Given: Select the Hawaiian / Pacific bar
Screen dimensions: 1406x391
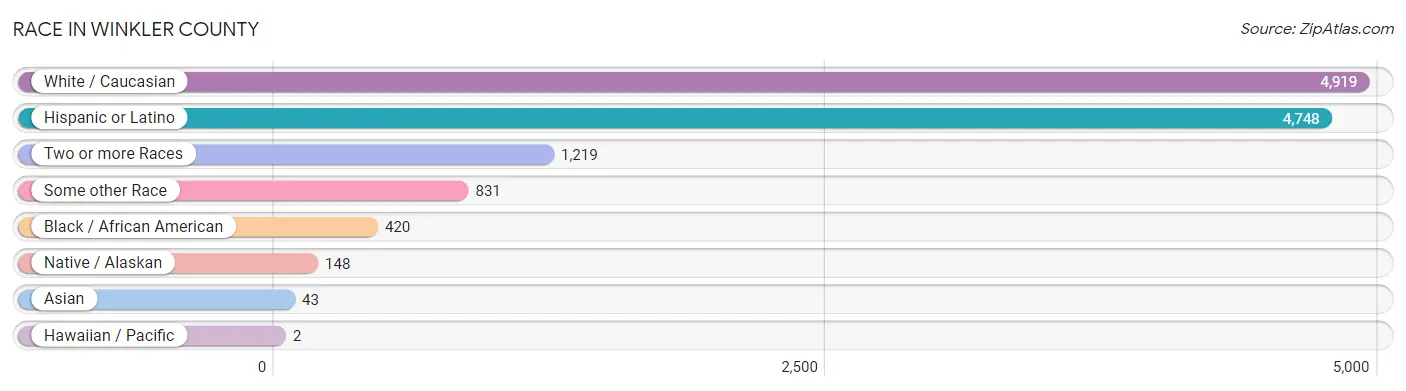Looking at the screenshot, I should [x=152, y=335].
